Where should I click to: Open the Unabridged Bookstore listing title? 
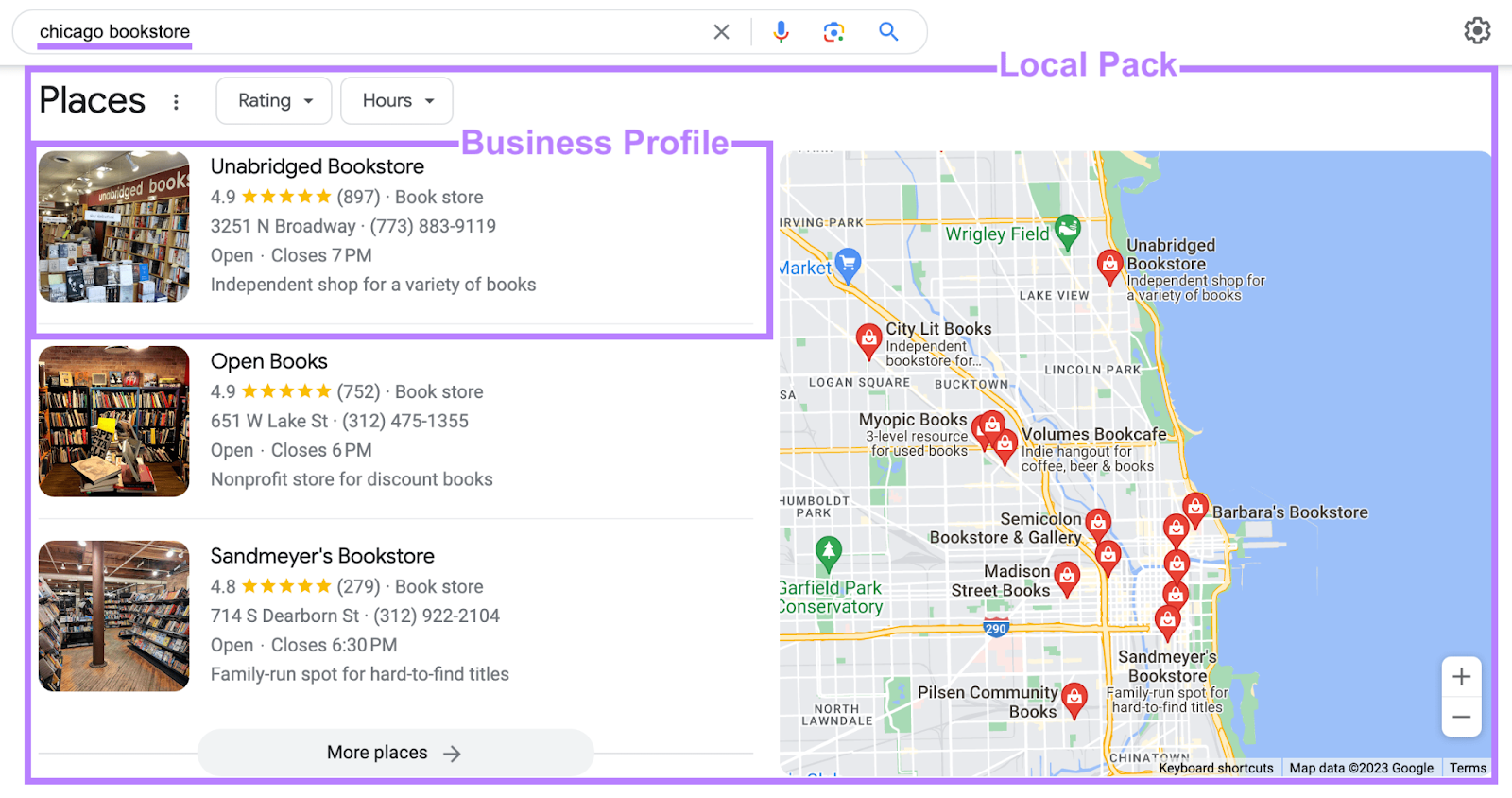tap(318, 167)
